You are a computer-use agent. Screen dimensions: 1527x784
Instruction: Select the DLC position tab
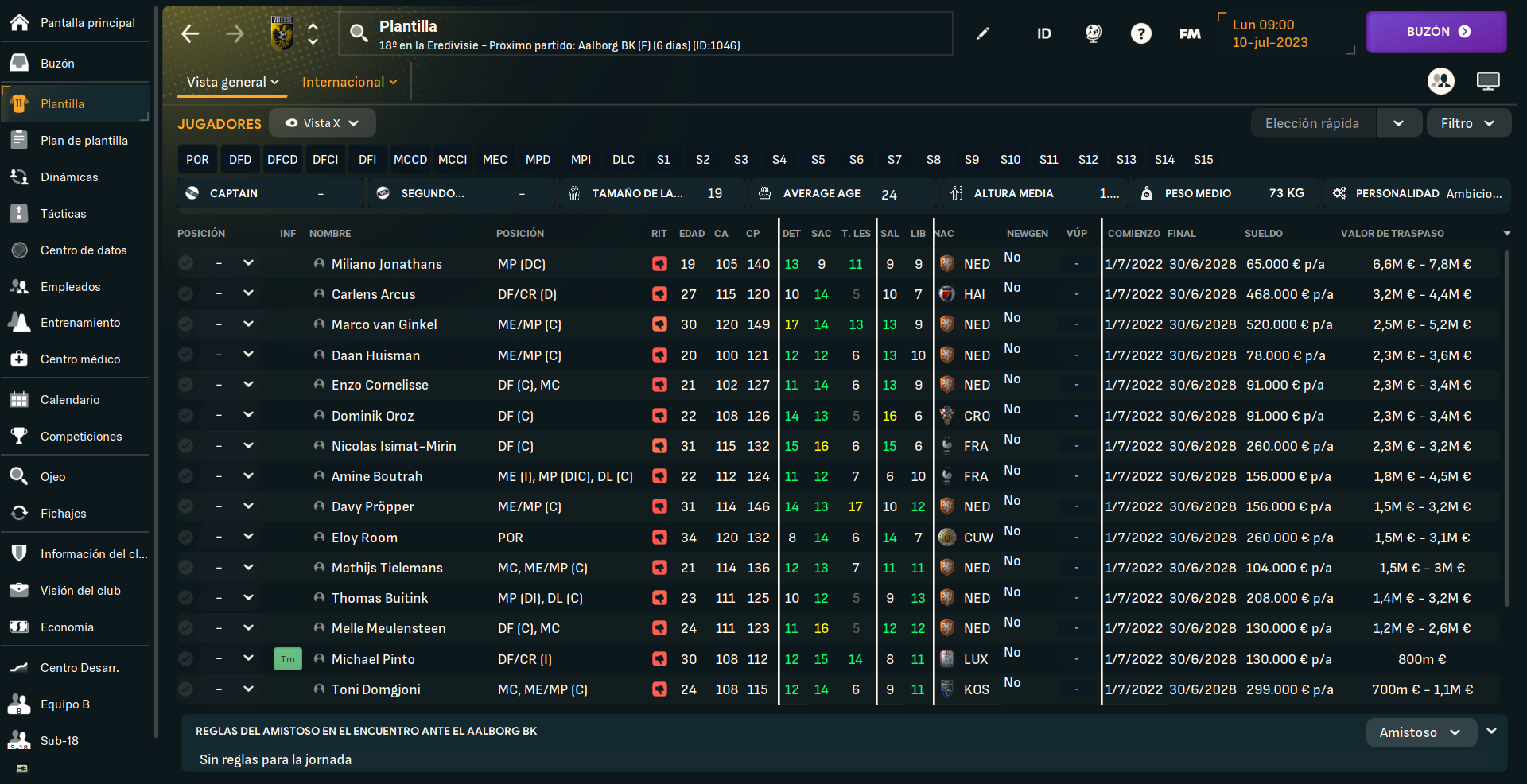click(624, 159)
